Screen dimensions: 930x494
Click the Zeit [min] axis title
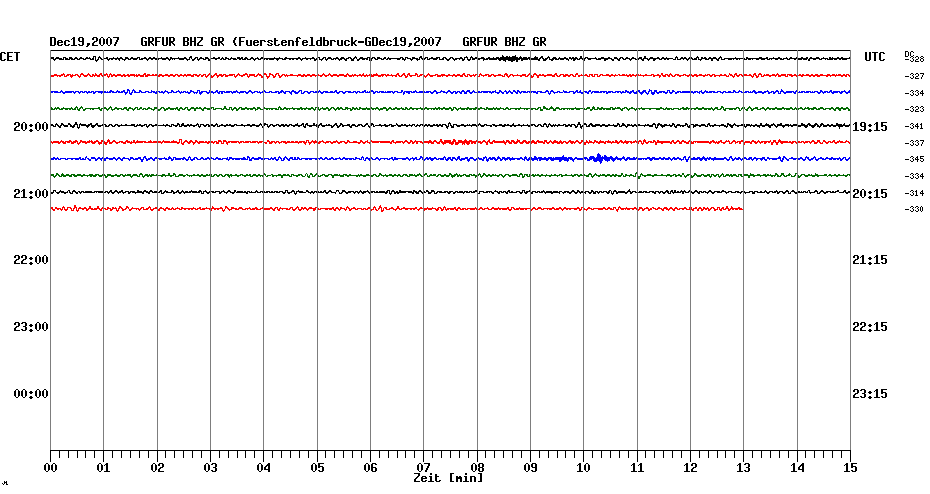[448, 478]
